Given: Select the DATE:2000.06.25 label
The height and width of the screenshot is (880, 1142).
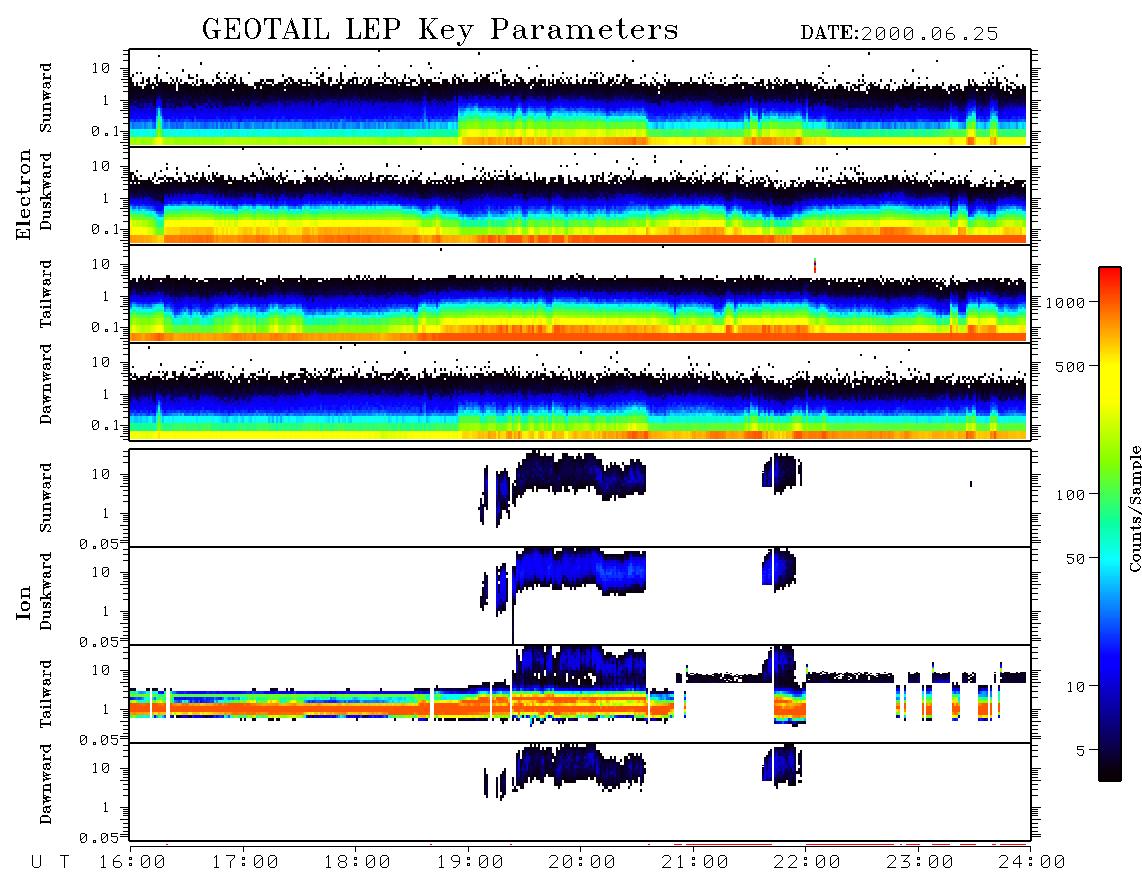Looking at the screenshot, I should pyautogui.click(x=899, y=34).
